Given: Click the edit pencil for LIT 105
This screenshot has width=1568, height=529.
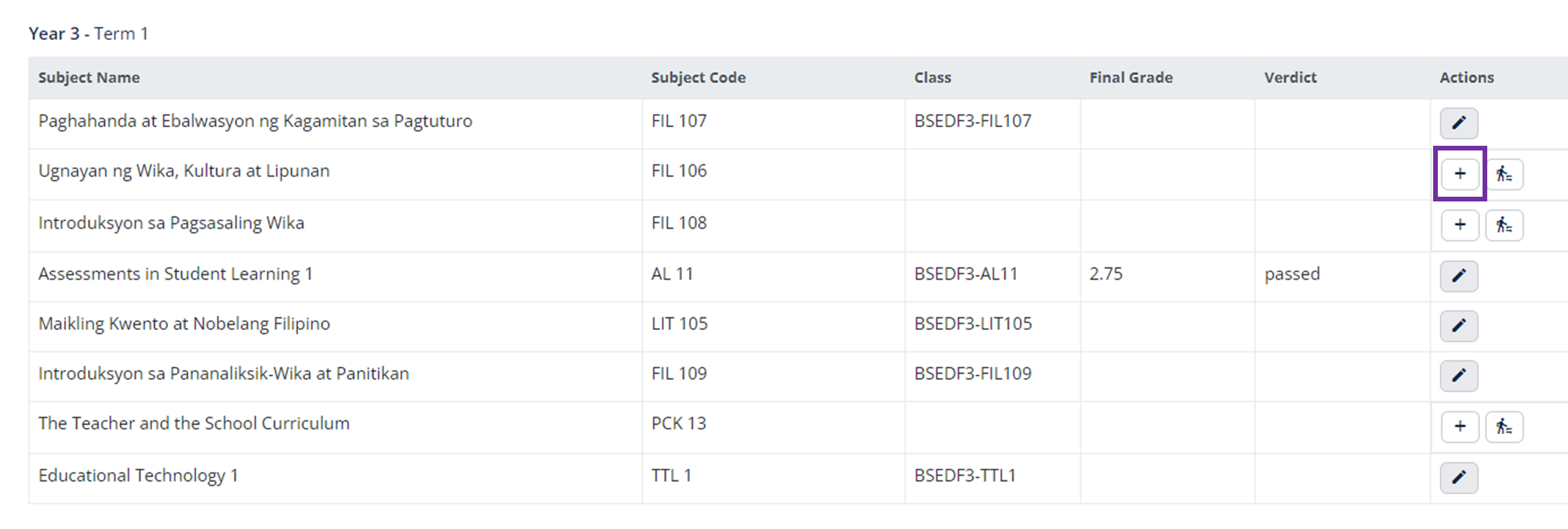Looking at the screenshot, I should [x=1458, y=326].
